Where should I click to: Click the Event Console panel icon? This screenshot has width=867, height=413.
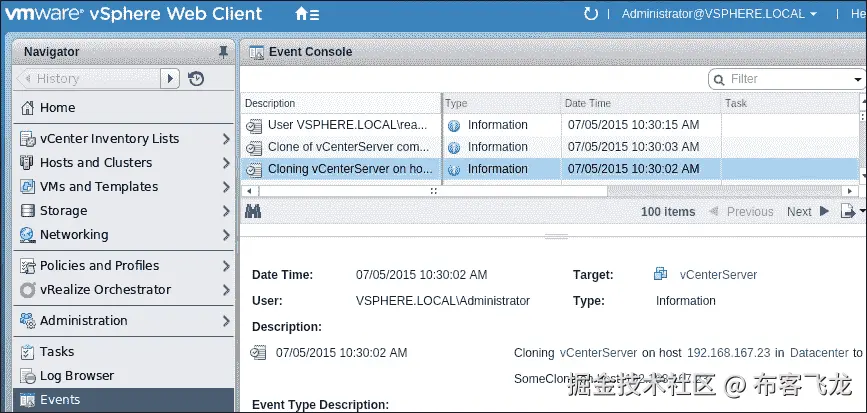click(256, 53)
